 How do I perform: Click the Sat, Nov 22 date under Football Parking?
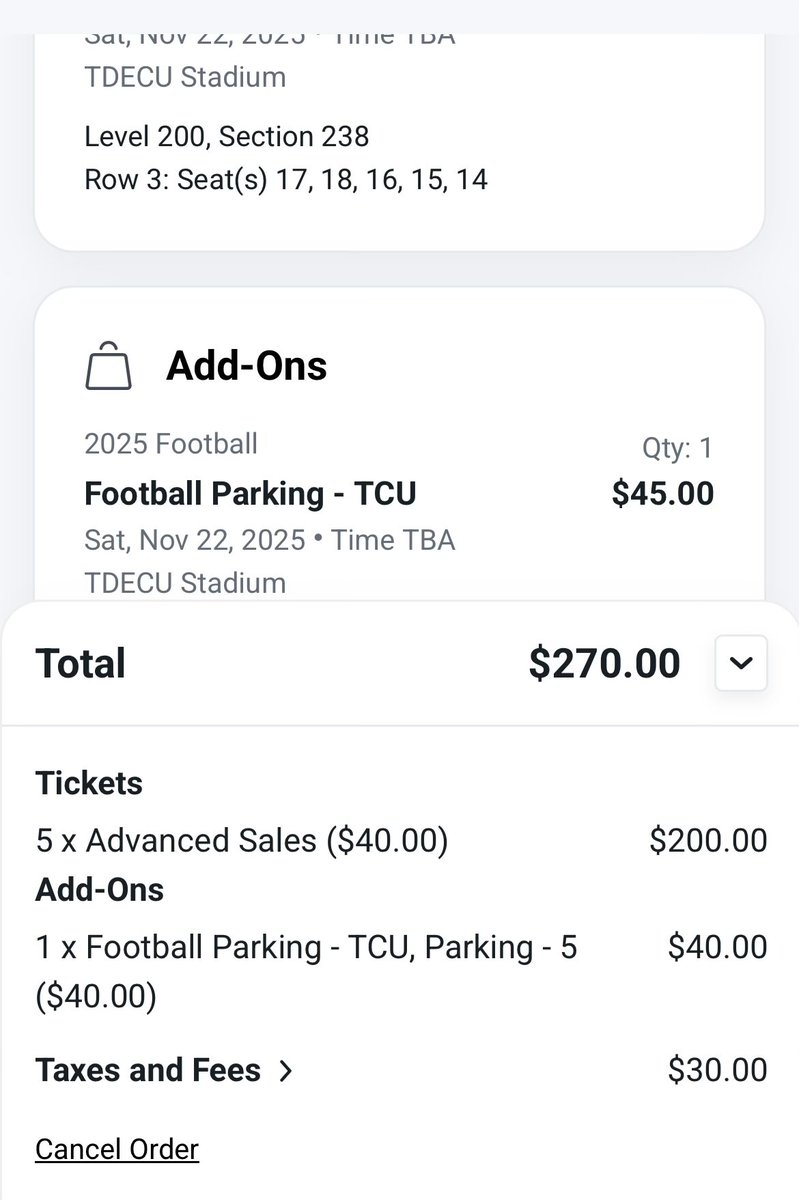[x=195, y=540]
